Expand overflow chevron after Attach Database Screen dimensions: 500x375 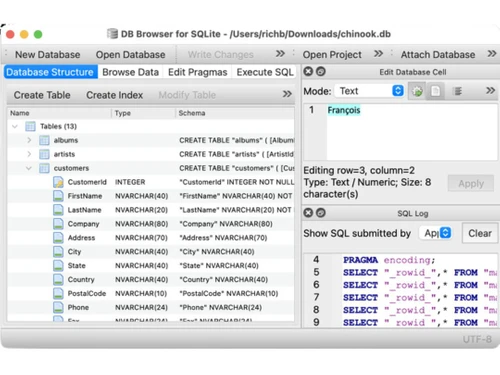pos(492,54)
